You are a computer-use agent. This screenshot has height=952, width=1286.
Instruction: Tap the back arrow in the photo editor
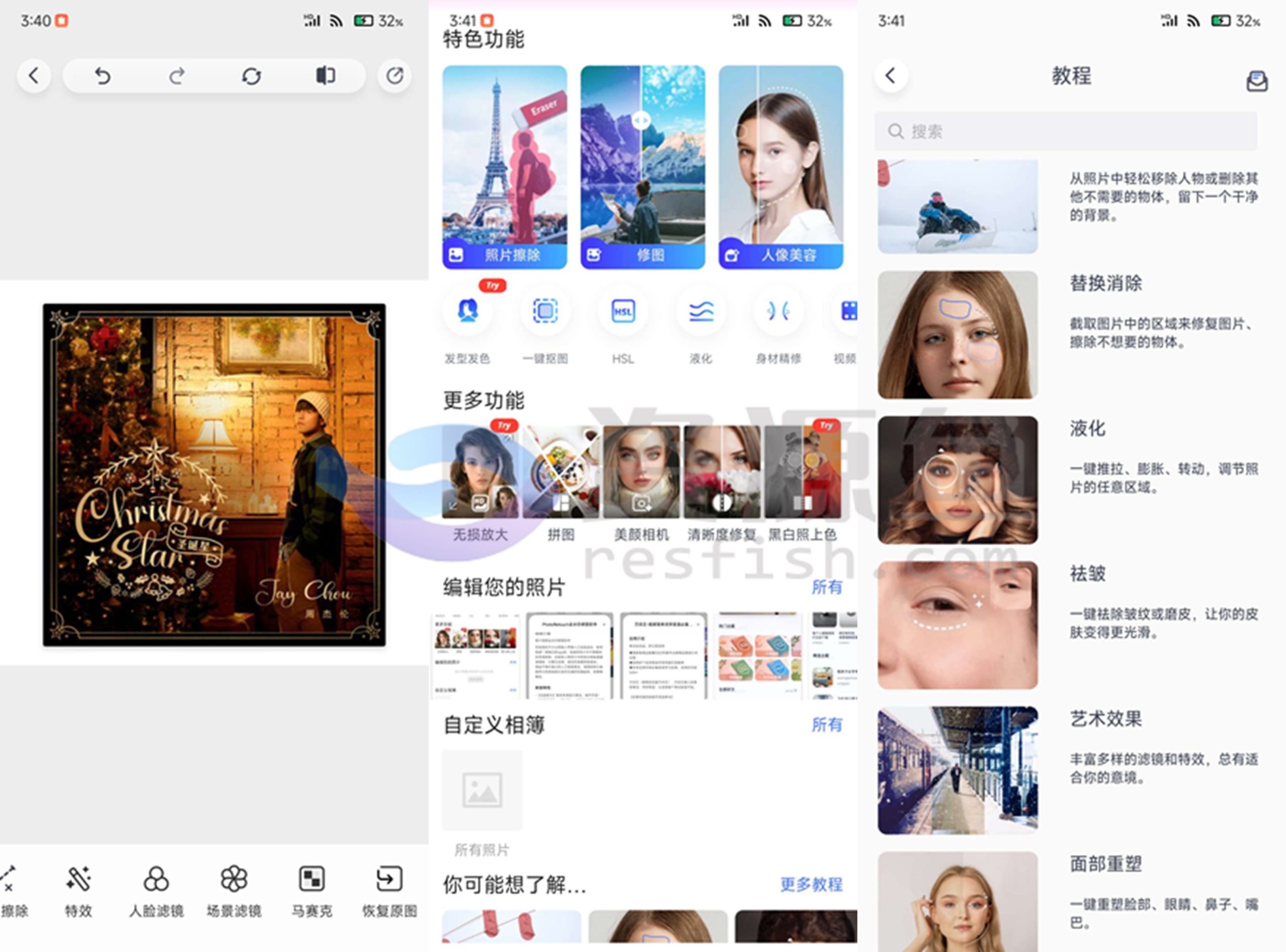pos(34,75)
